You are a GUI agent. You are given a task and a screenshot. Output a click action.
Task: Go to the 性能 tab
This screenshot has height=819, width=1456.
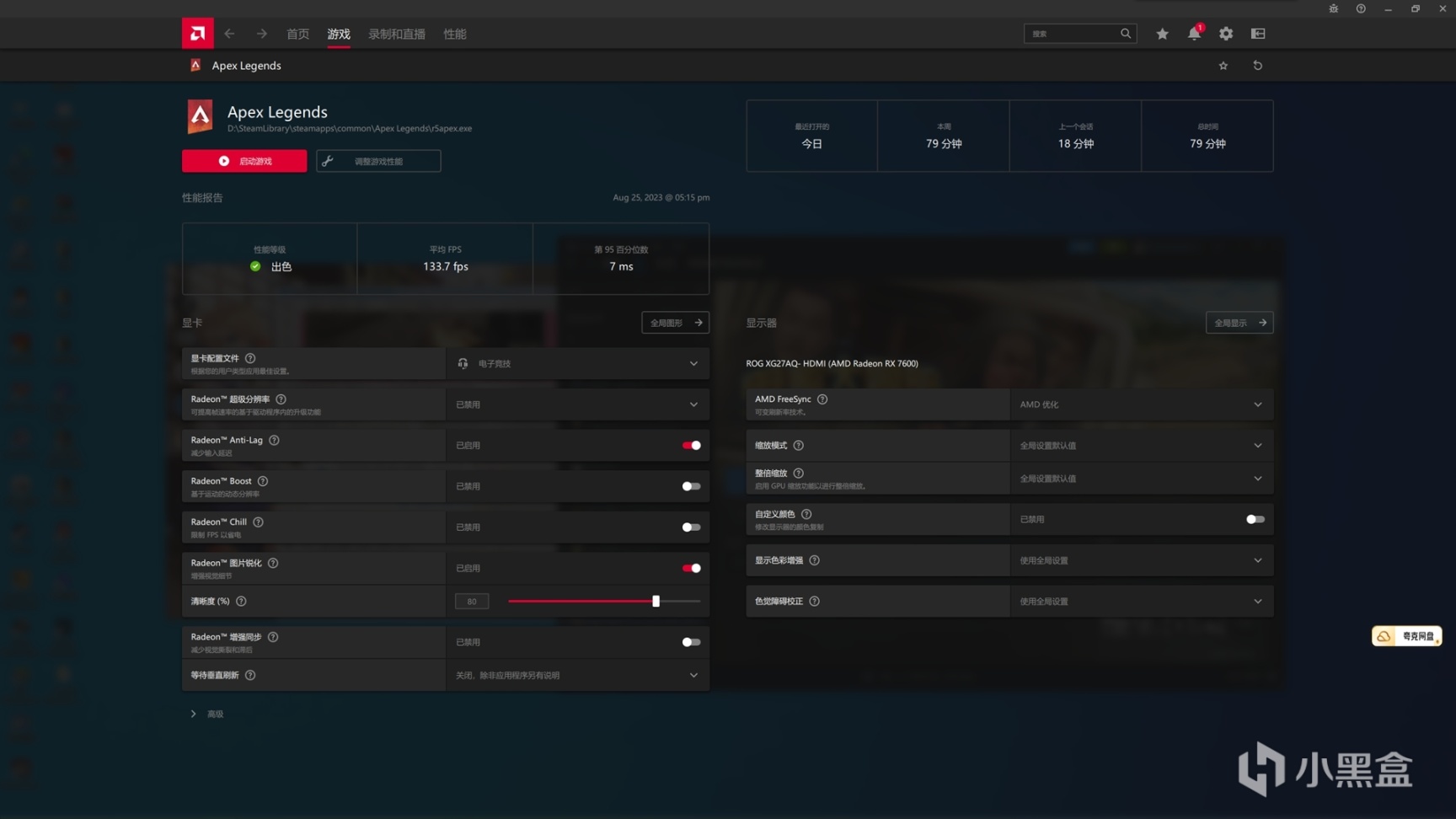pos(455,34)
